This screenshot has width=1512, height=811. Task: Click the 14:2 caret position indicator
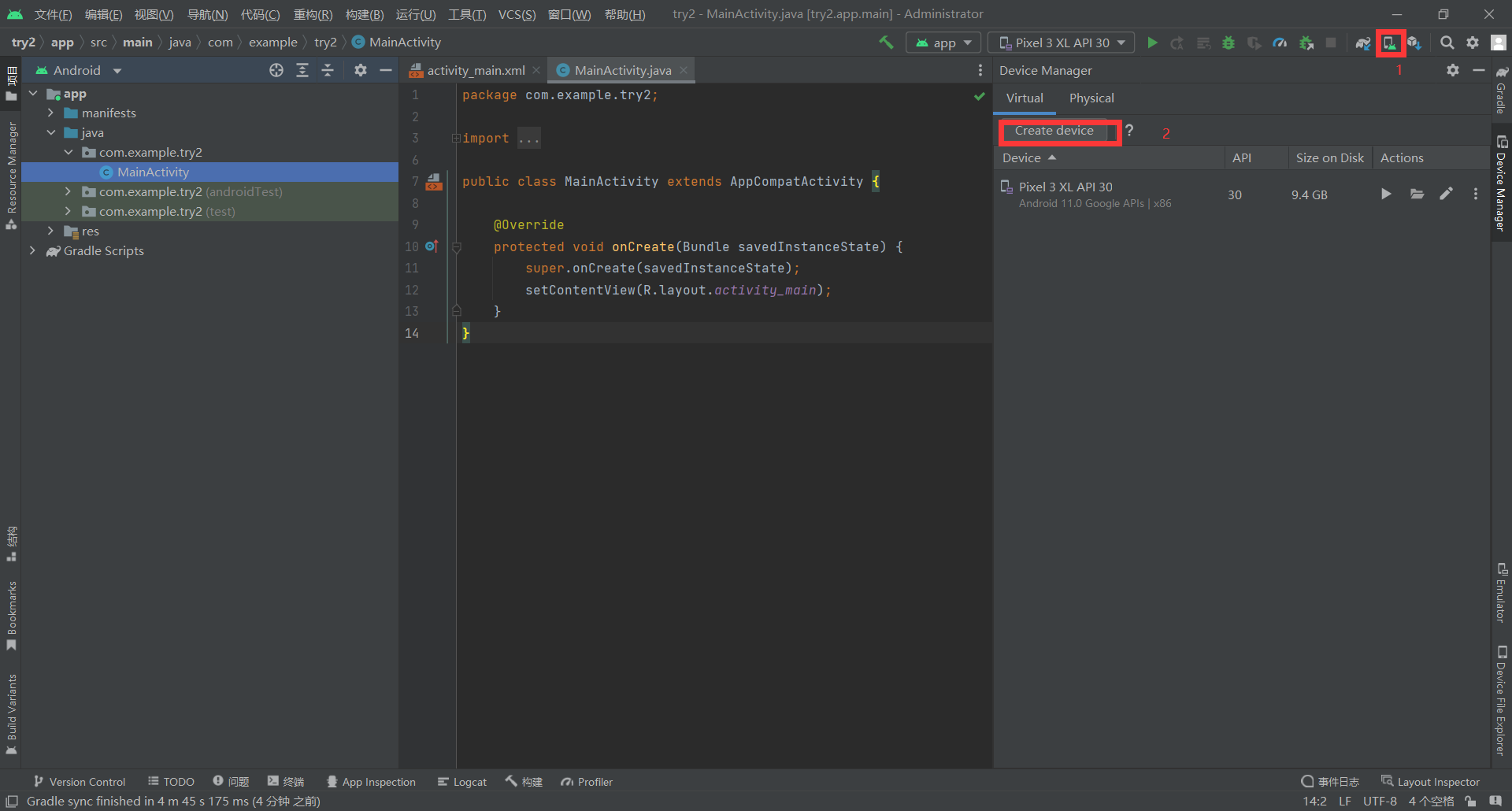(x=1314, y=802)
